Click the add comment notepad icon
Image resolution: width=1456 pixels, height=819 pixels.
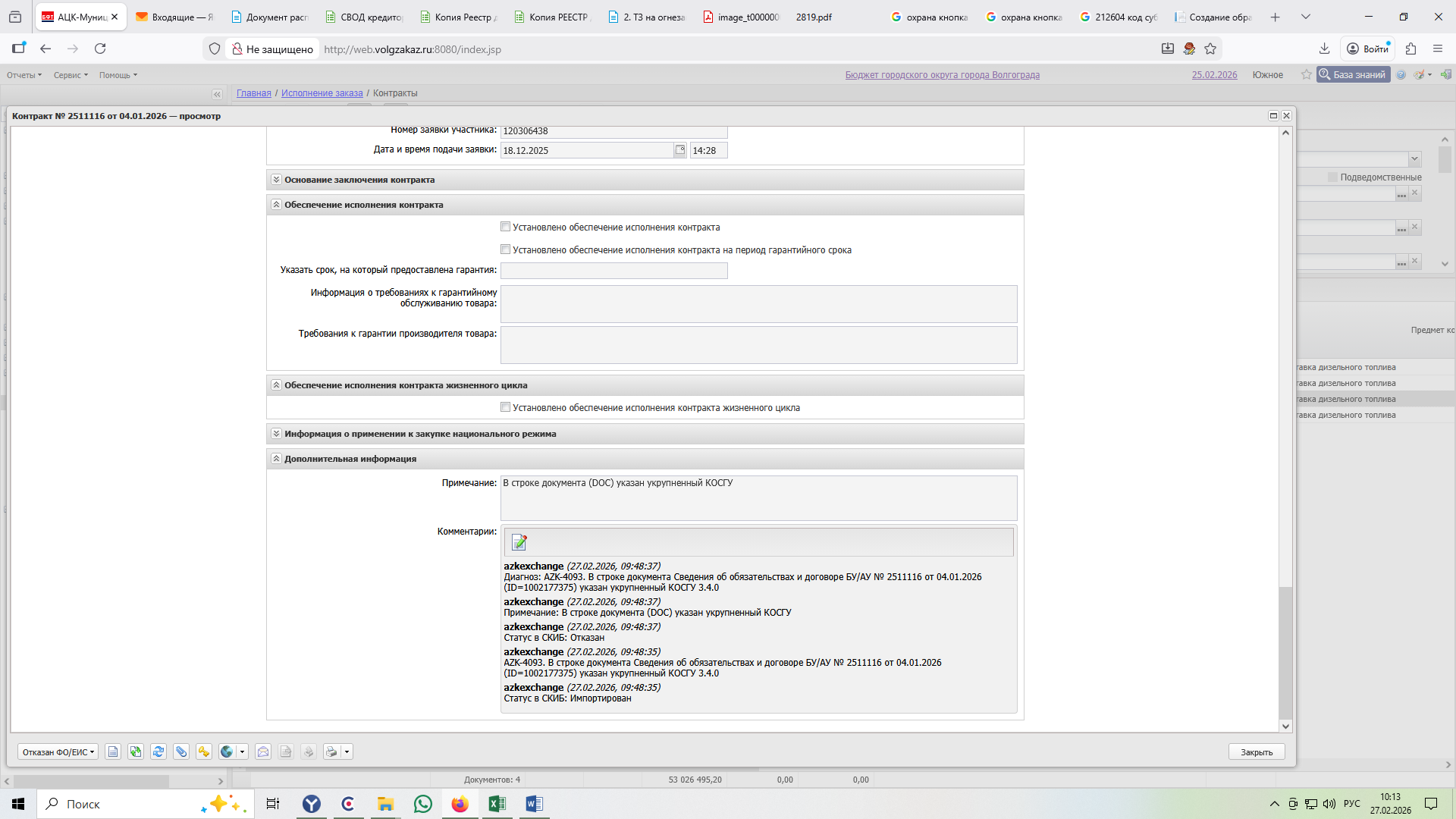(x=519, y=542)
